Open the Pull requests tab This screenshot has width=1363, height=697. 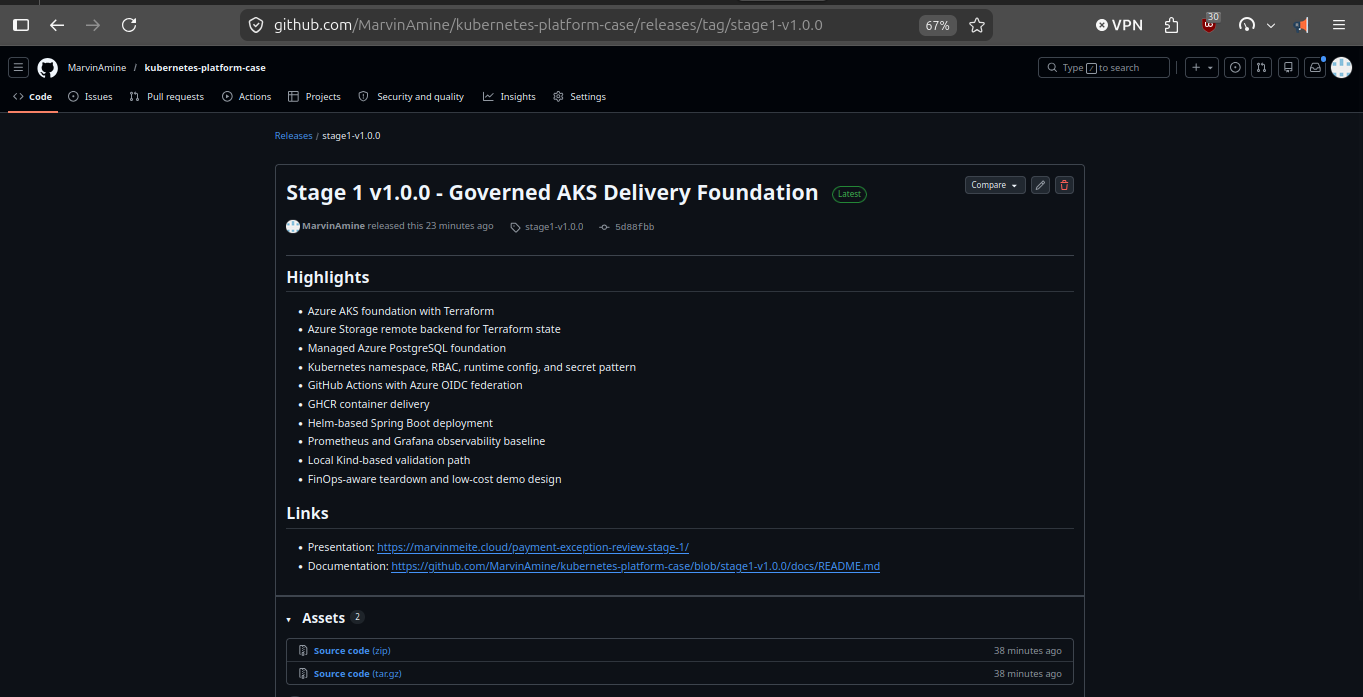tap(167, 97)
